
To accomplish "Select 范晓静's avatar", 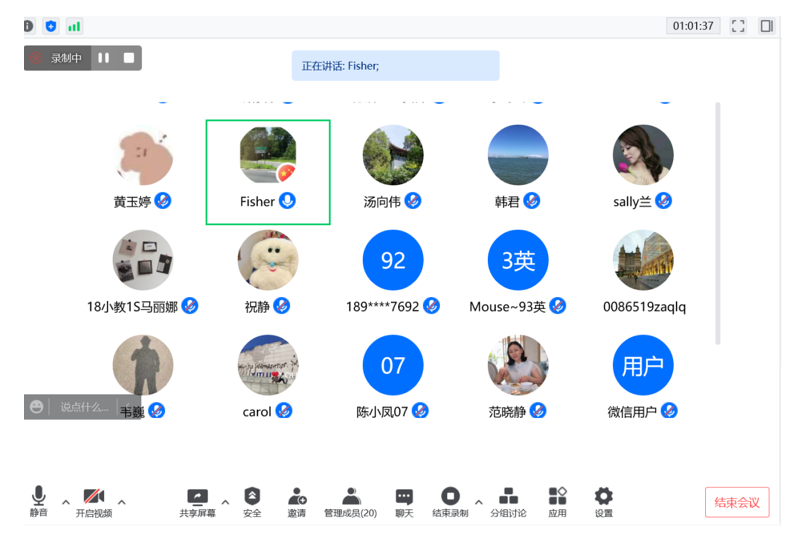I will [x=518, y=365].
